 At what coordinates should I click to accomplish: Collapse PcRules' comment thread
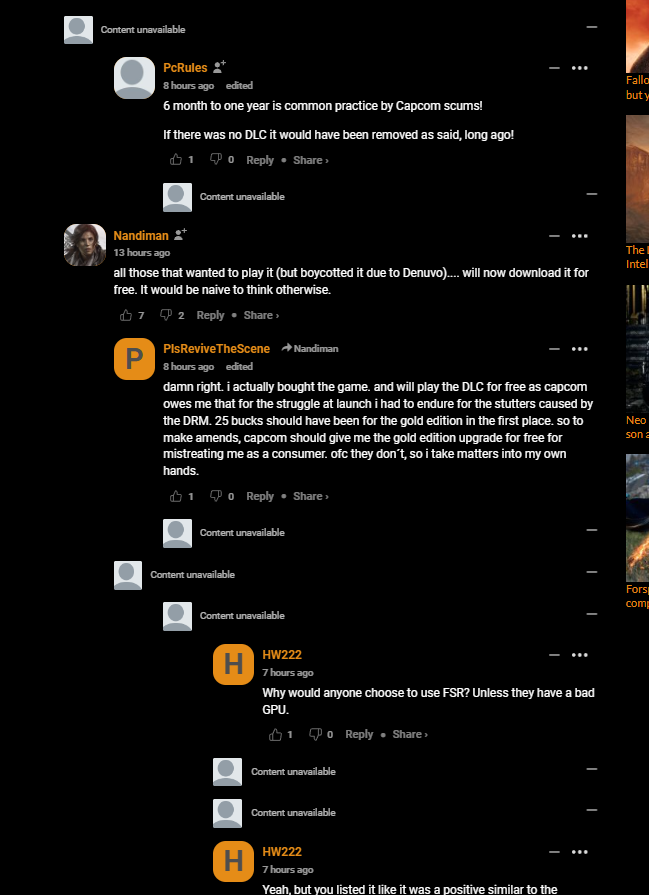pyautogui.click(x=554, y=68)
